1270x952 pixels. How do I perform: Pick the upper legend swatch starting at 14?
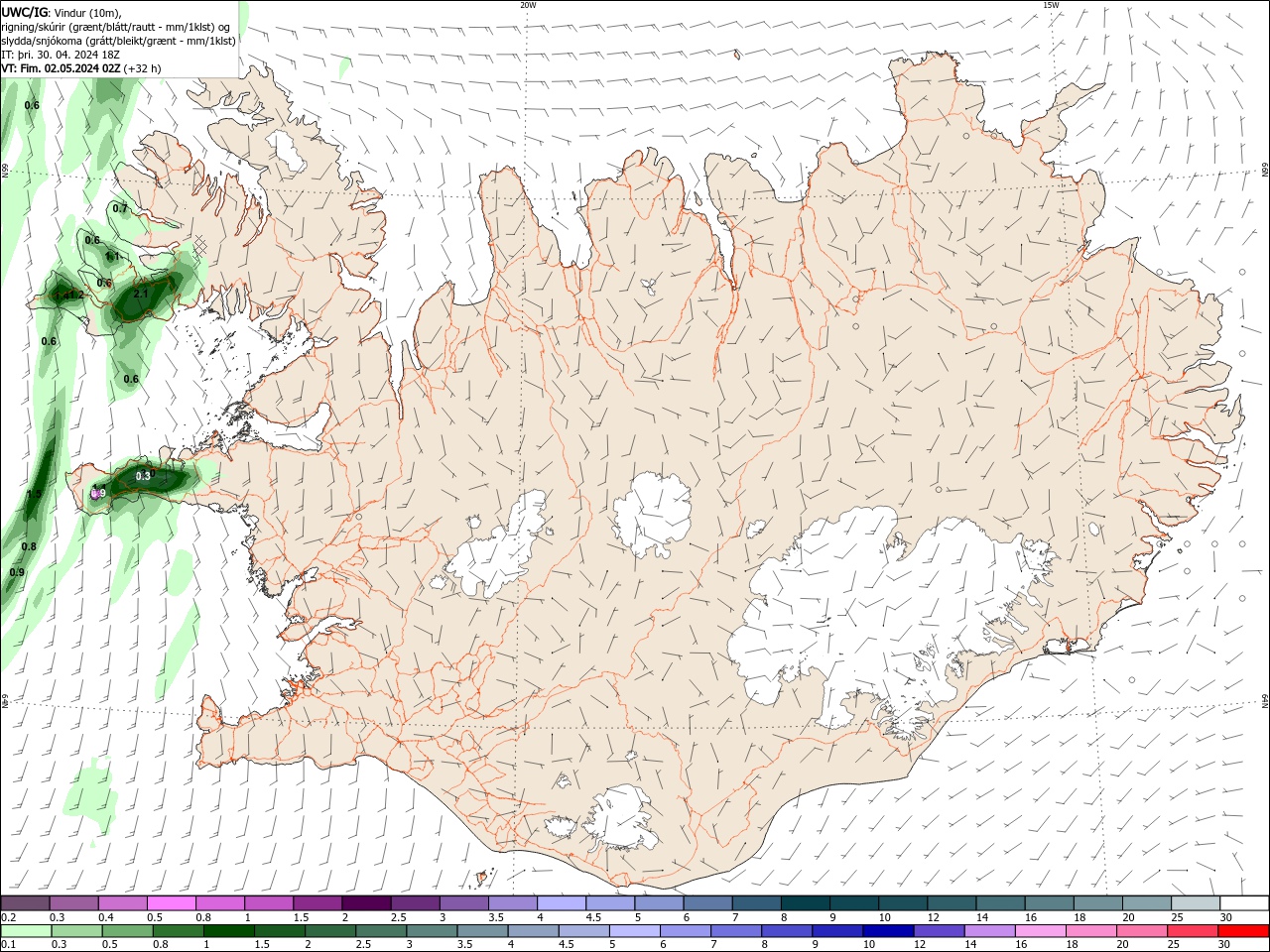[1000, 903]
